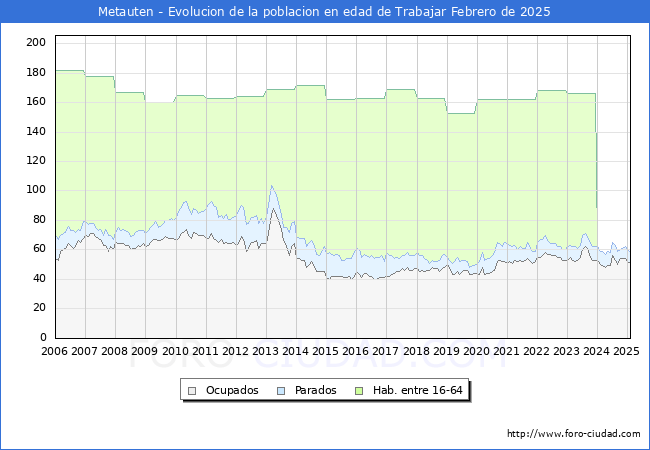Select the Ocupados legend label

[232, 390]
